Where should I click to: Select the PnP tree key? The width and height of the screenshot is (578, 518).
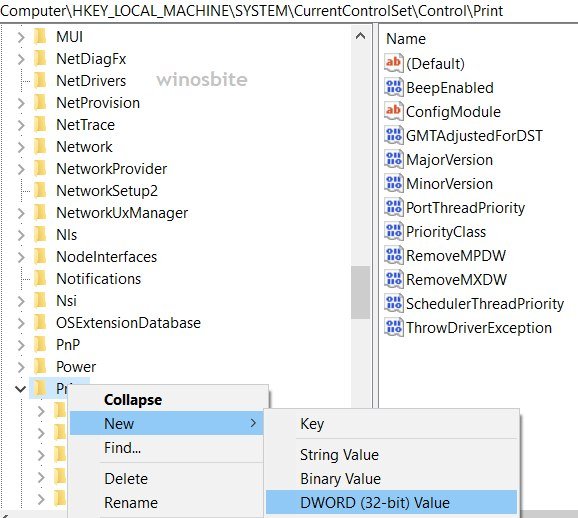[x=68, y=345]
